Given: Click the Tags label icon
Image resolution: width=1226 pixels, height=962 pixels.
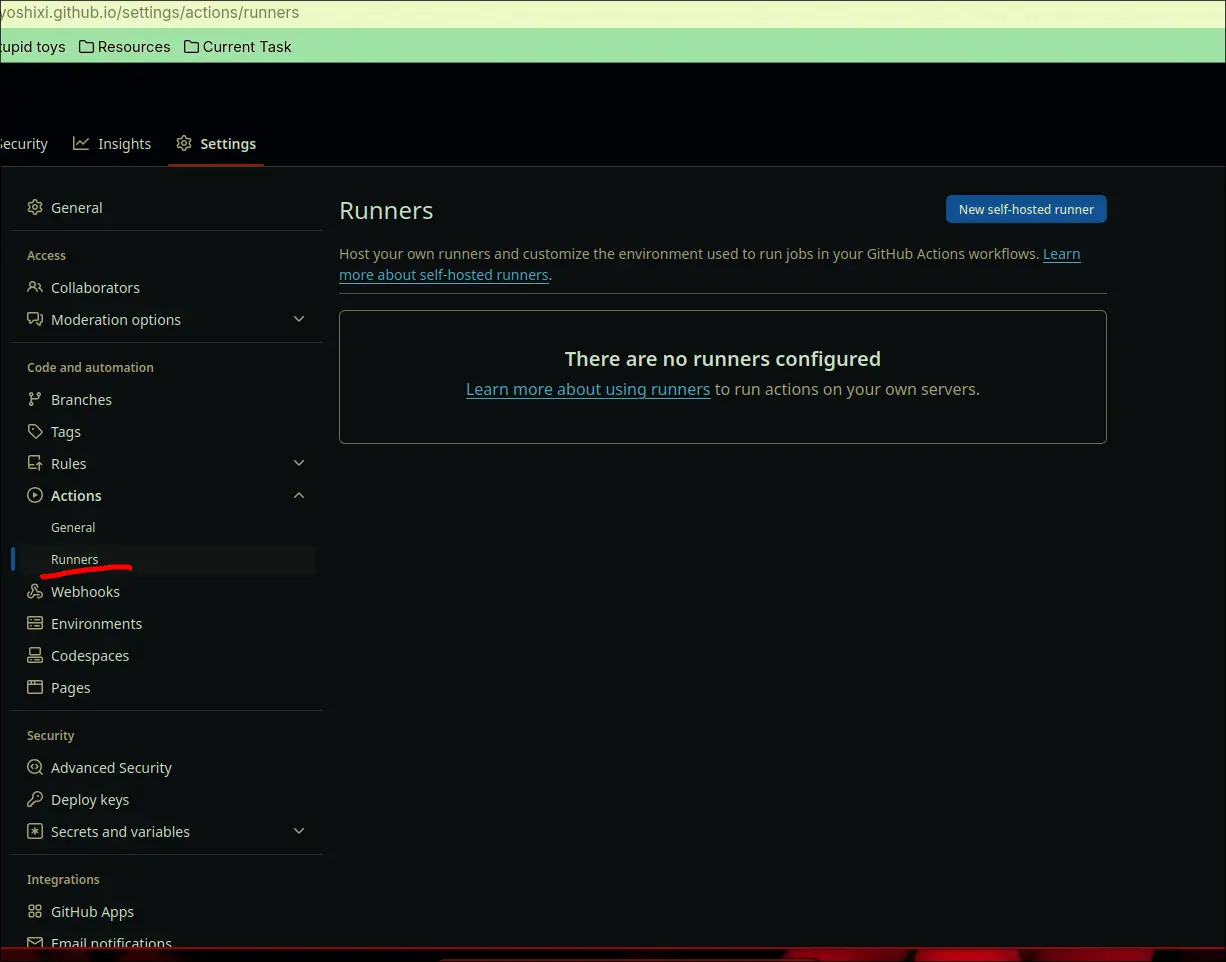Looking at the screenshot, I should click(35, 431).
